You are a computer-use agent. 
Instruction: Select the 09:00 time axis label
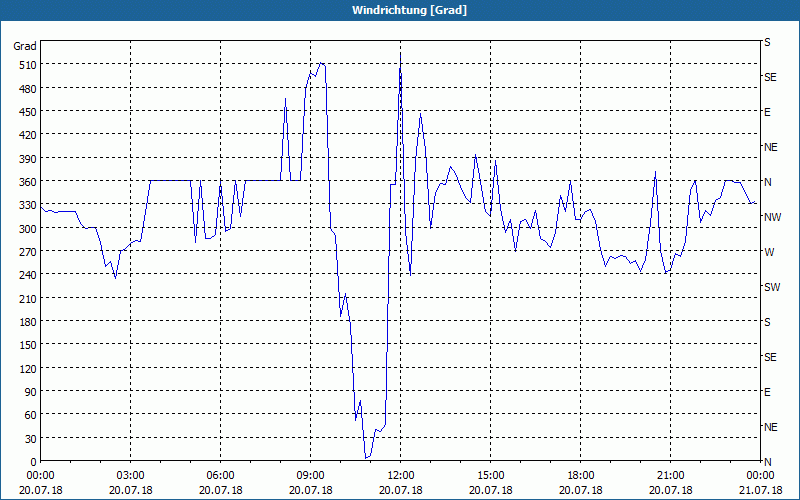tap(311, 476)
